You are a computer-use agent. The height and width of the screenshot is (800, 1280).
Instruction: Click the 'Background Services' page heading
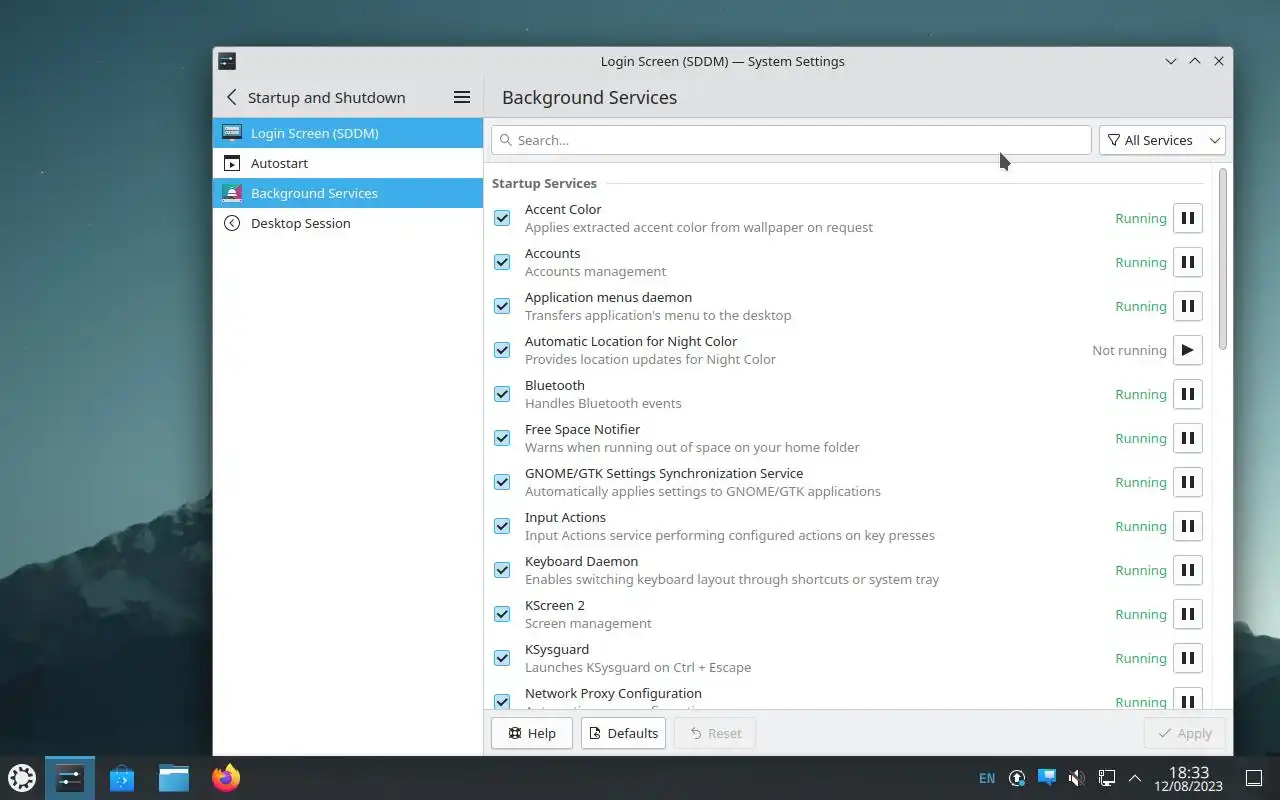click(x=589, y=97)
